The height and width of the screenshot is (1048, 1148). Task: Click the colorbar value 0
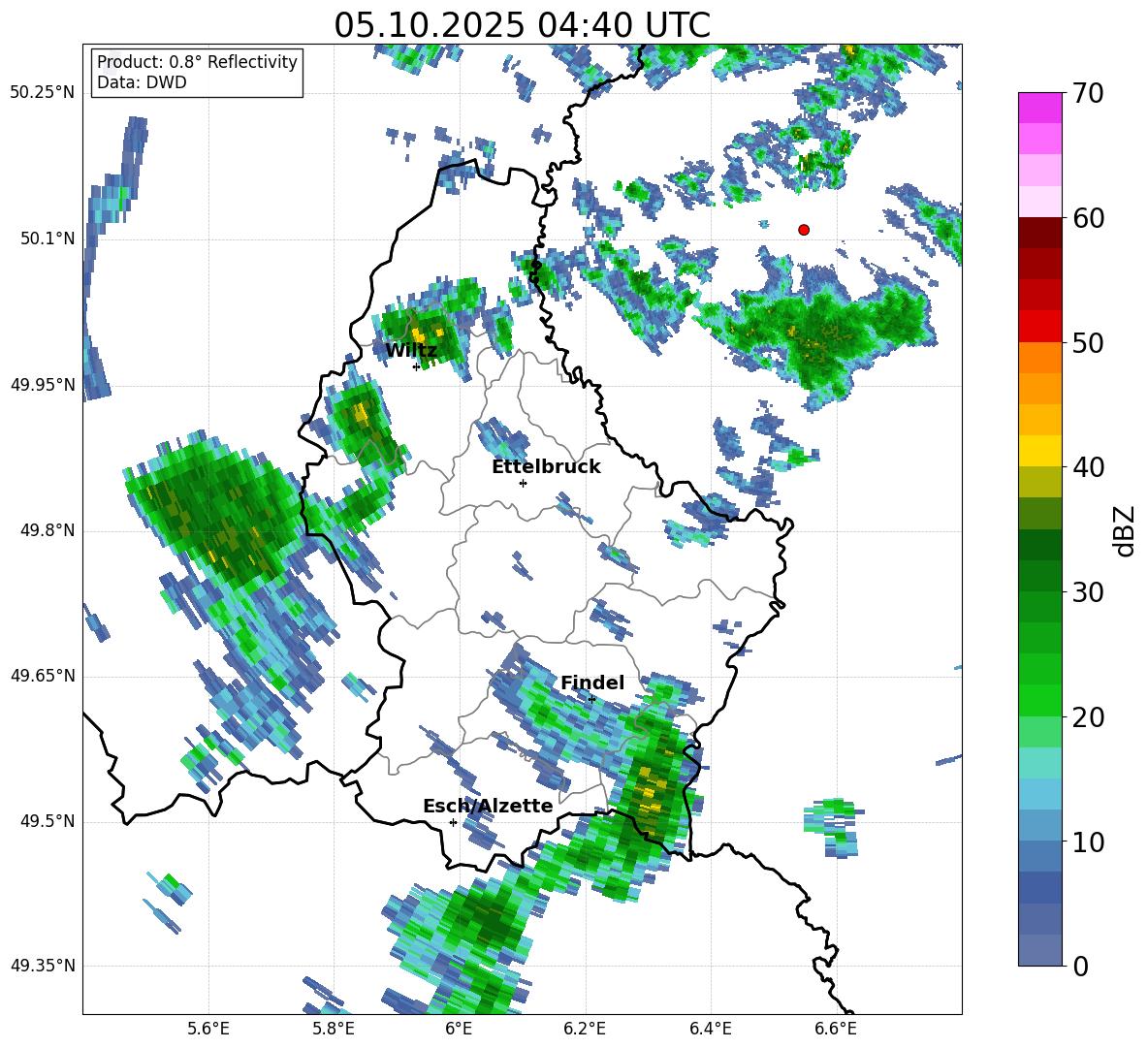pos(1081,966)
